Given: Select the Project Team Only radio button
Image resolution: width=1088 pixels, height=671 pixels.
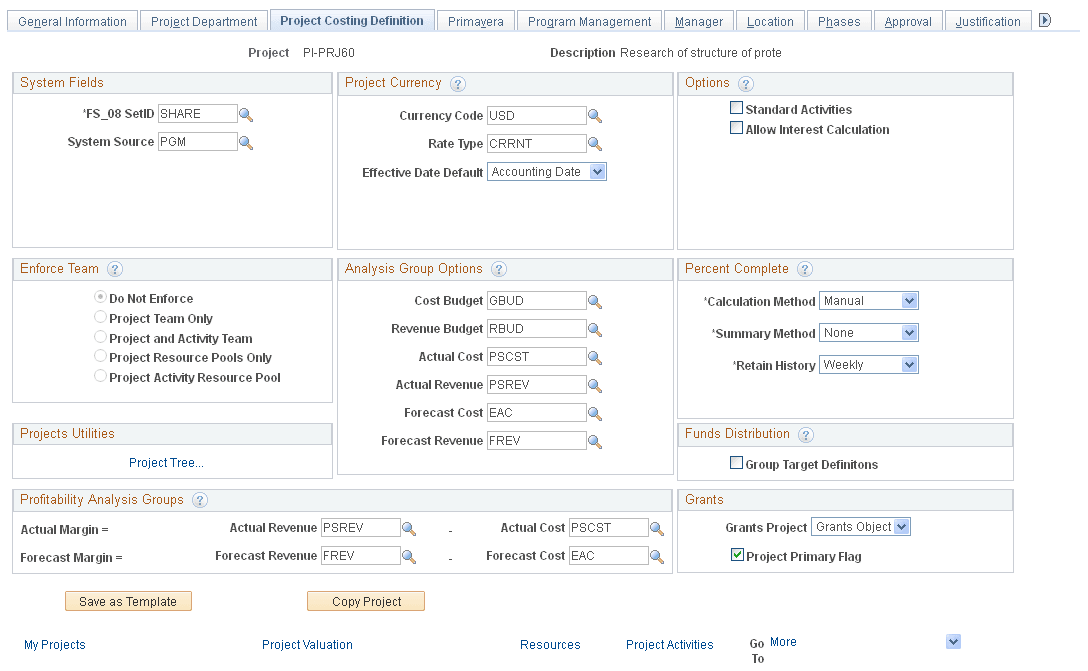Looking at the screenshot, I should tap(100, 316).
